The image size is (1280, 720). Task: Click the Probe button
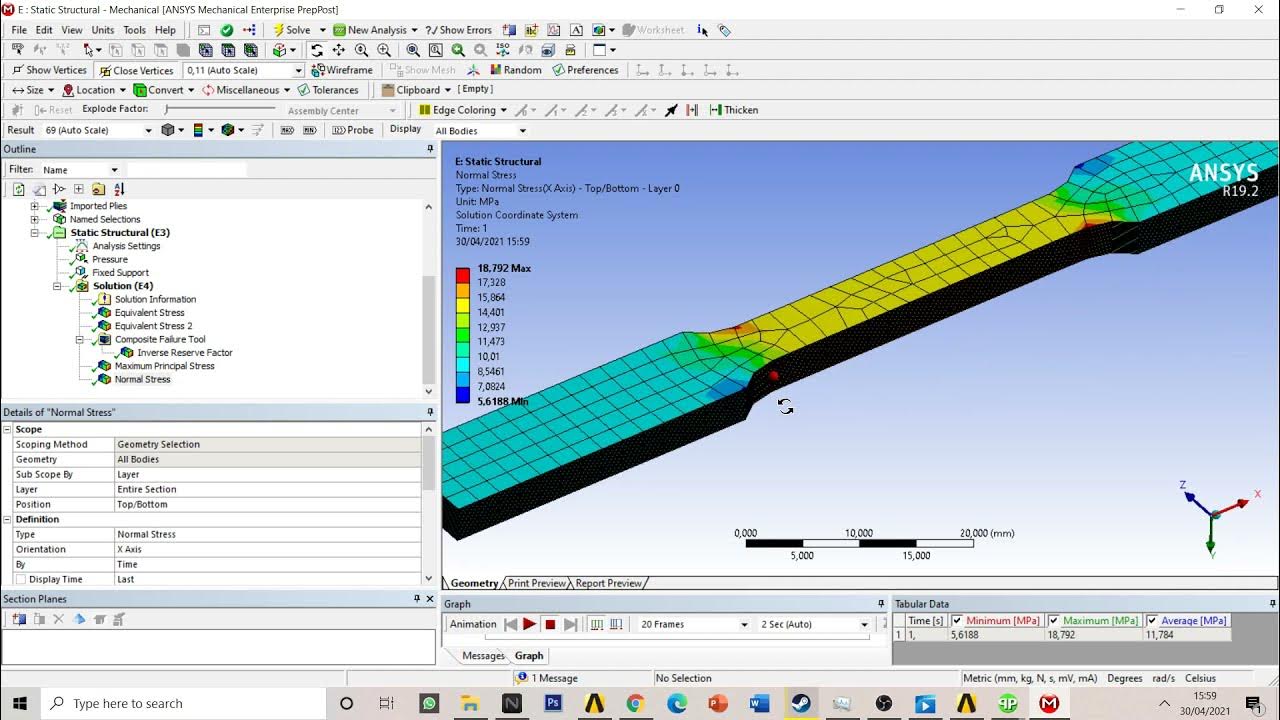[x=353, y=130]
